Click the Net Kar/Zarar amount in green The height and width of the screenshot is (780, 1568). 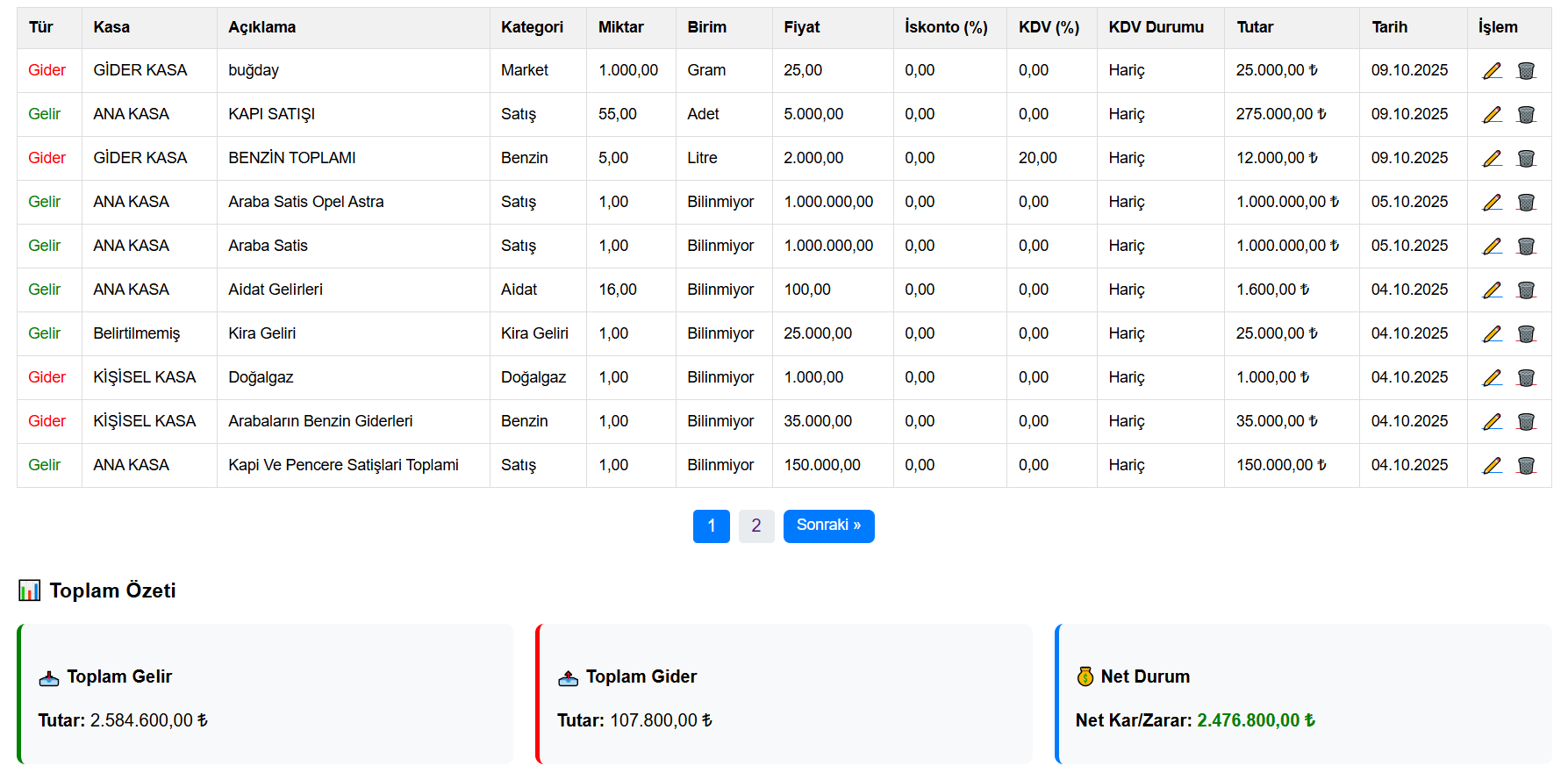tap(1256, 720)
